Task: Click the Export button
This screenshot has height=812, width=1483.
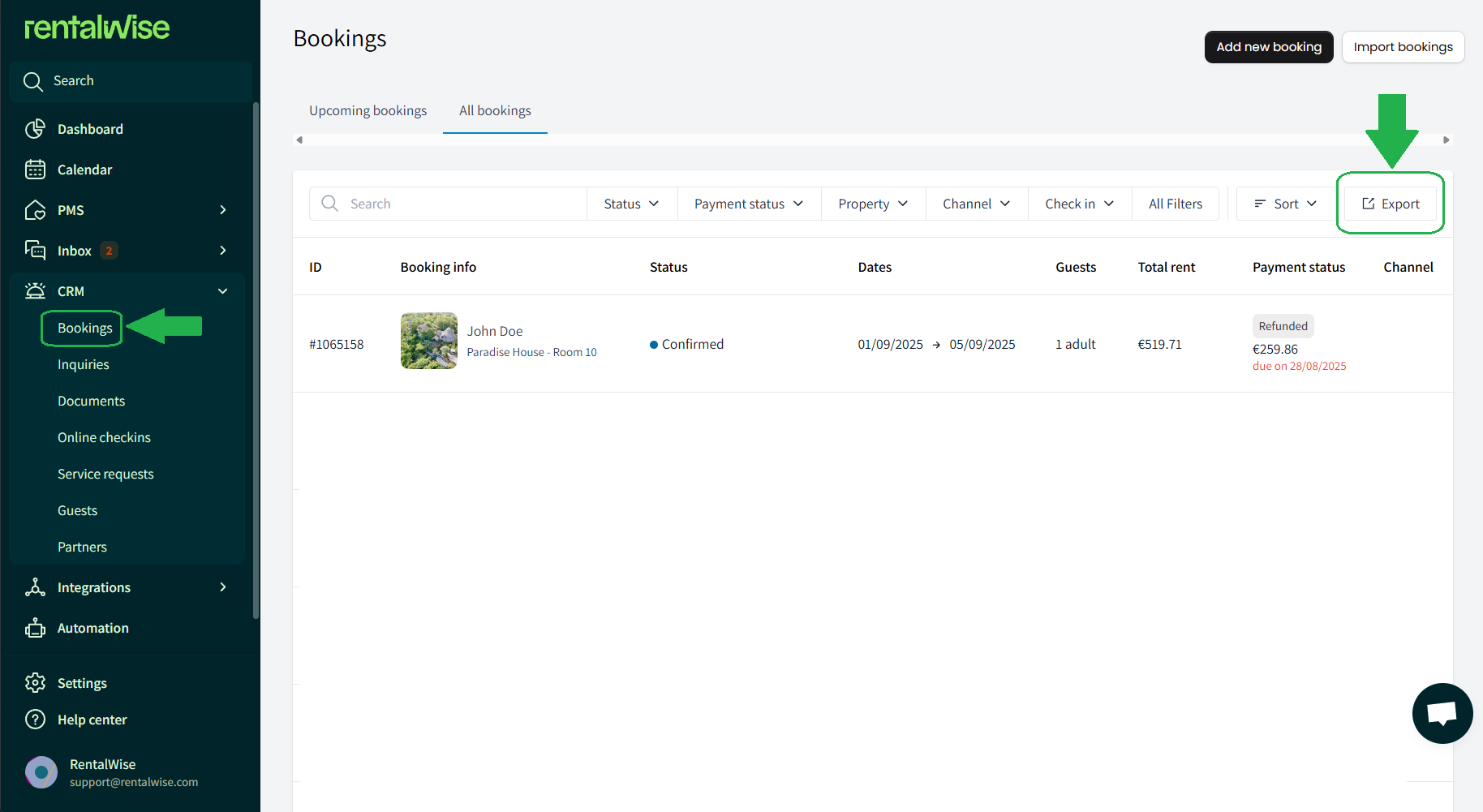Action: (x=1391, y=204)
